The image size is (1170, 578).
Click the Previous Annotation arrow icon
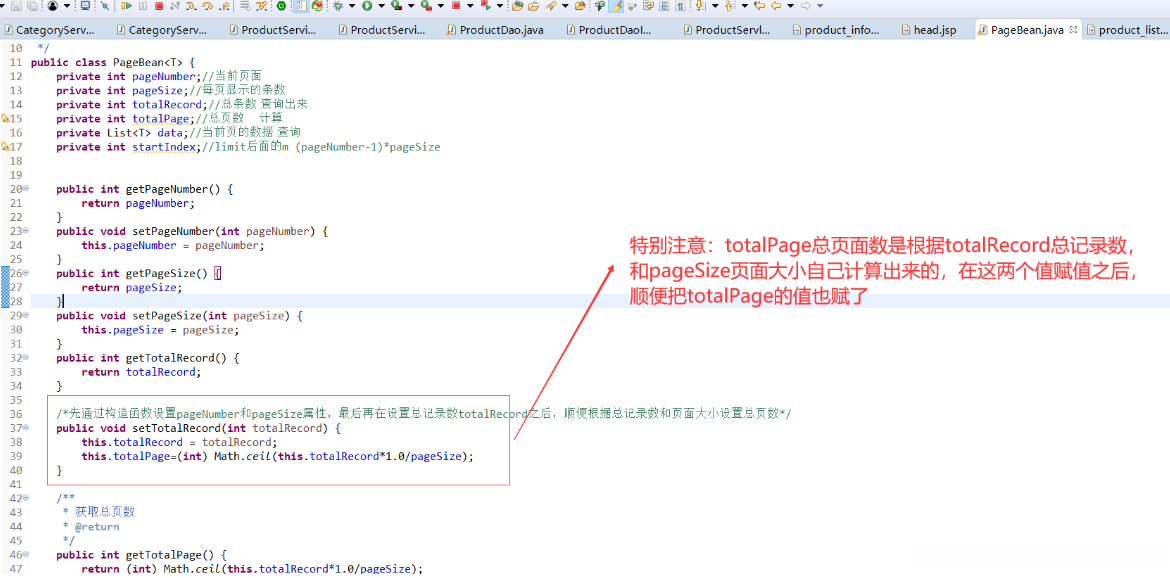(x=730, y=6)
